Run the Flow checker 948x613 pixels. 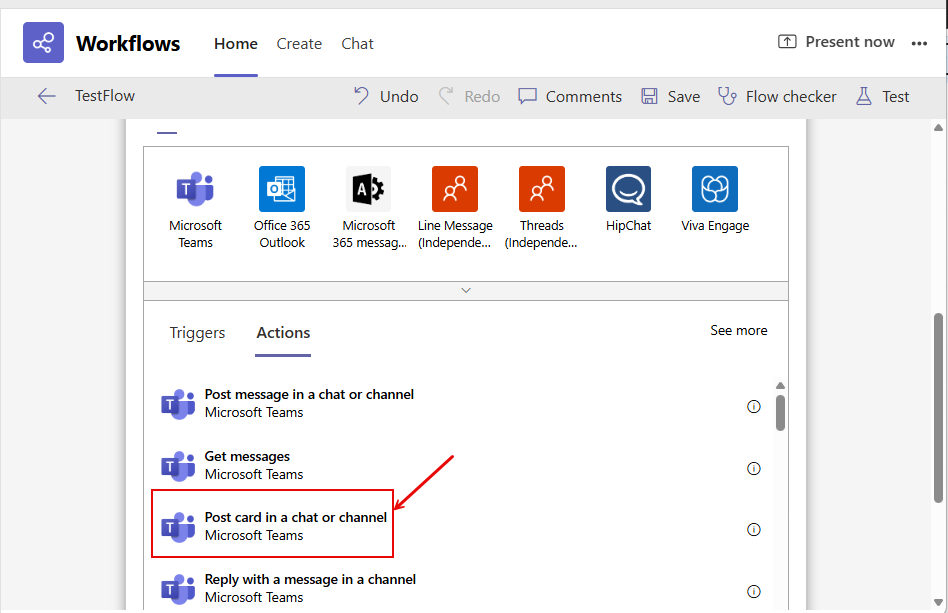coord(777,97)
